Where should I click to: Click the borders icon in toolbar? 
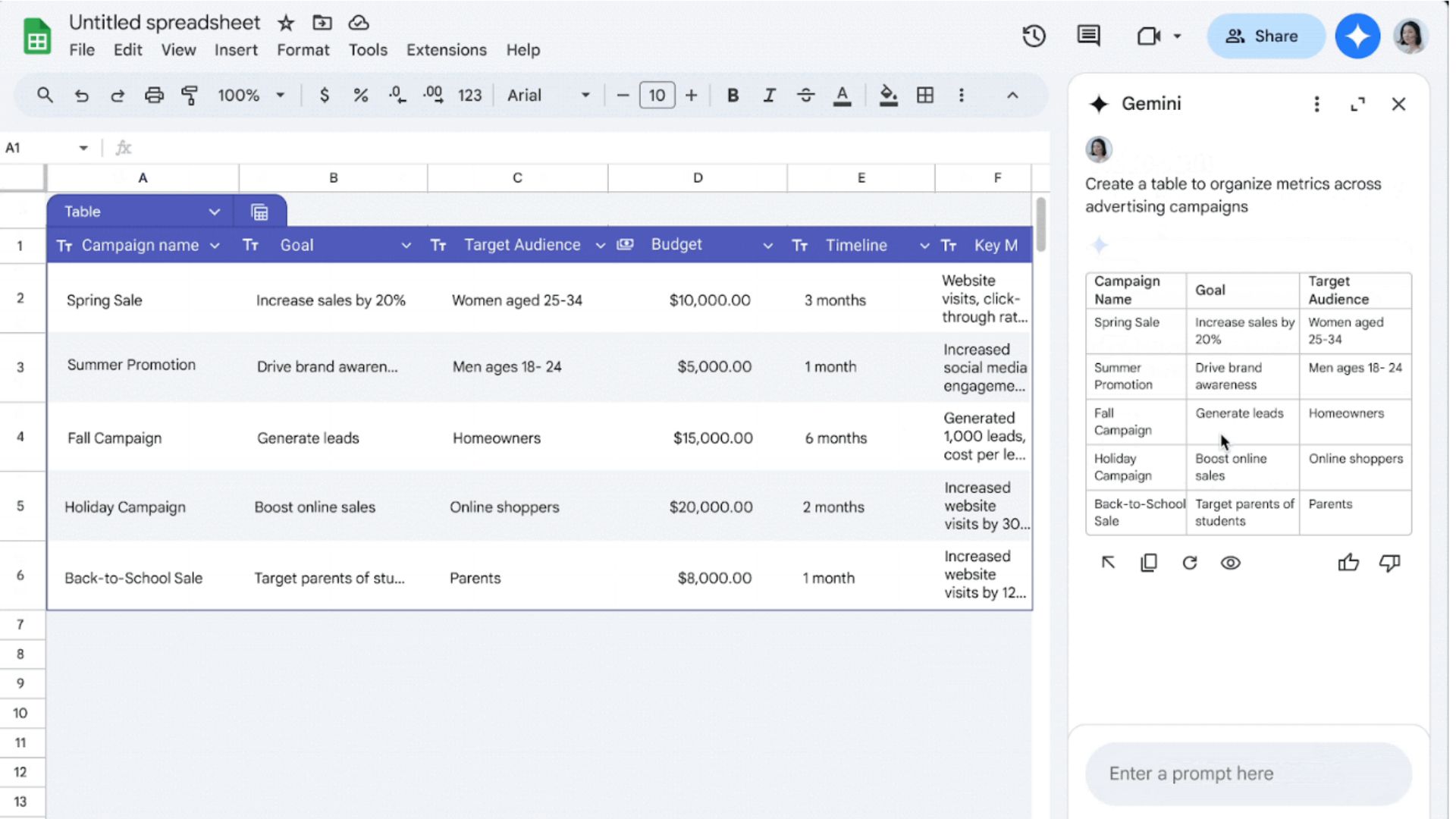tap(924, 95)
